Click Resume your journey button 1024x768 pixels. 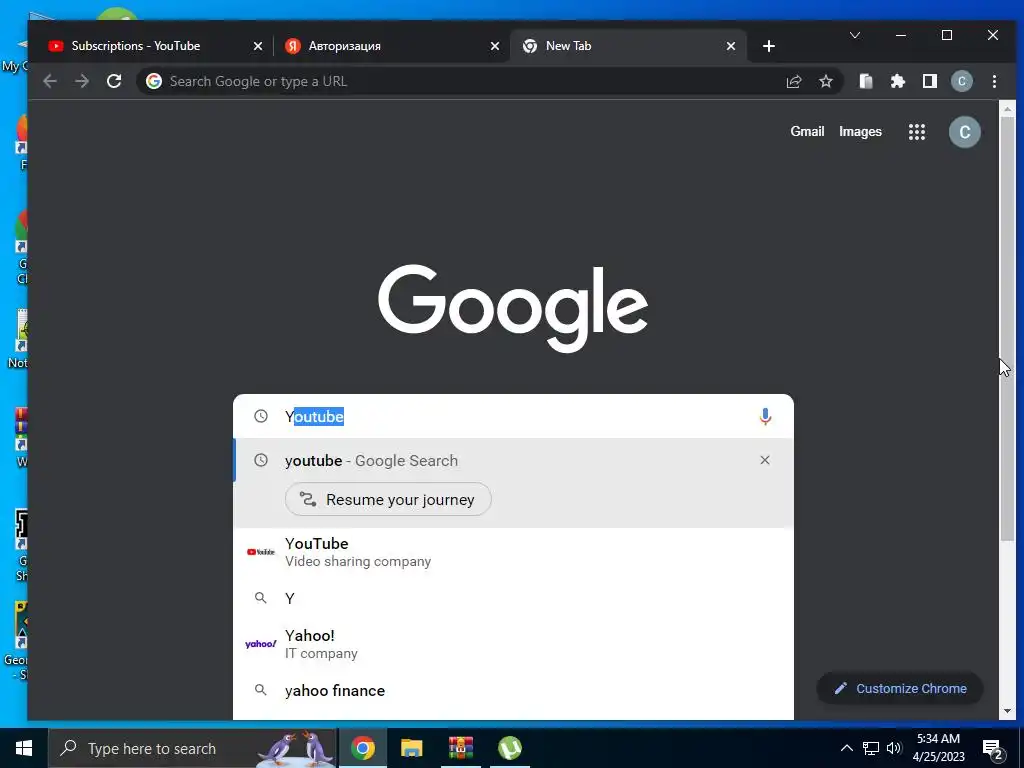[388, 500]
